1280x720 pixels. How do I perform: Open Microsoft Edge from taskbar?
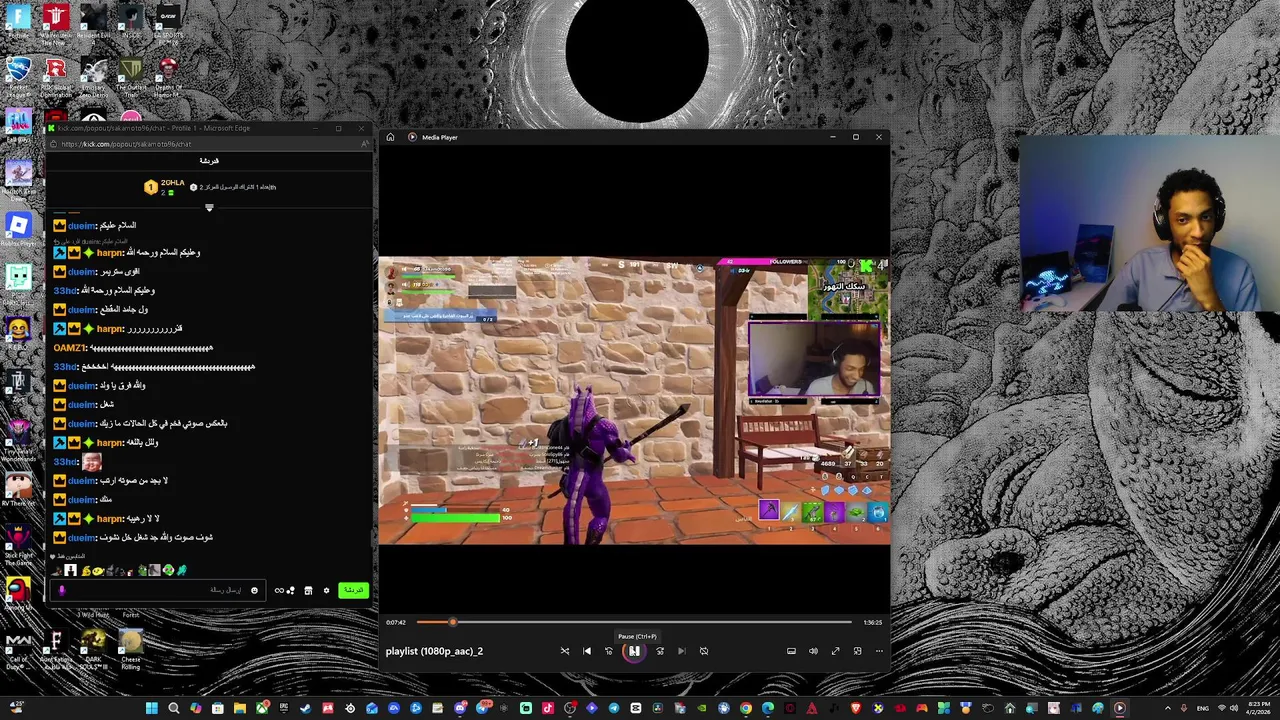pos(767,709)
